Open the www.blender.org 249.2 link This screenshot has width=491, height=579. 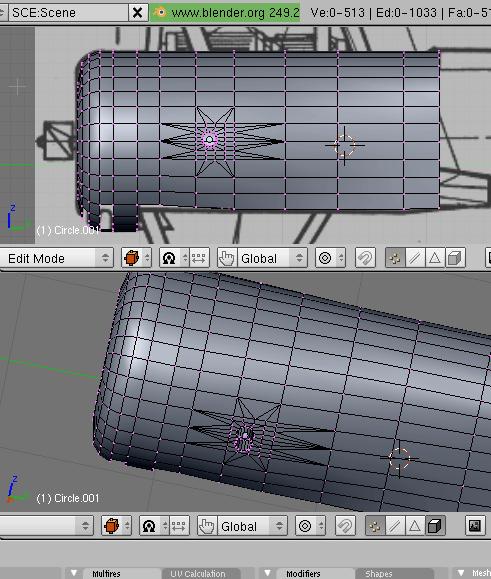point(235,13)
